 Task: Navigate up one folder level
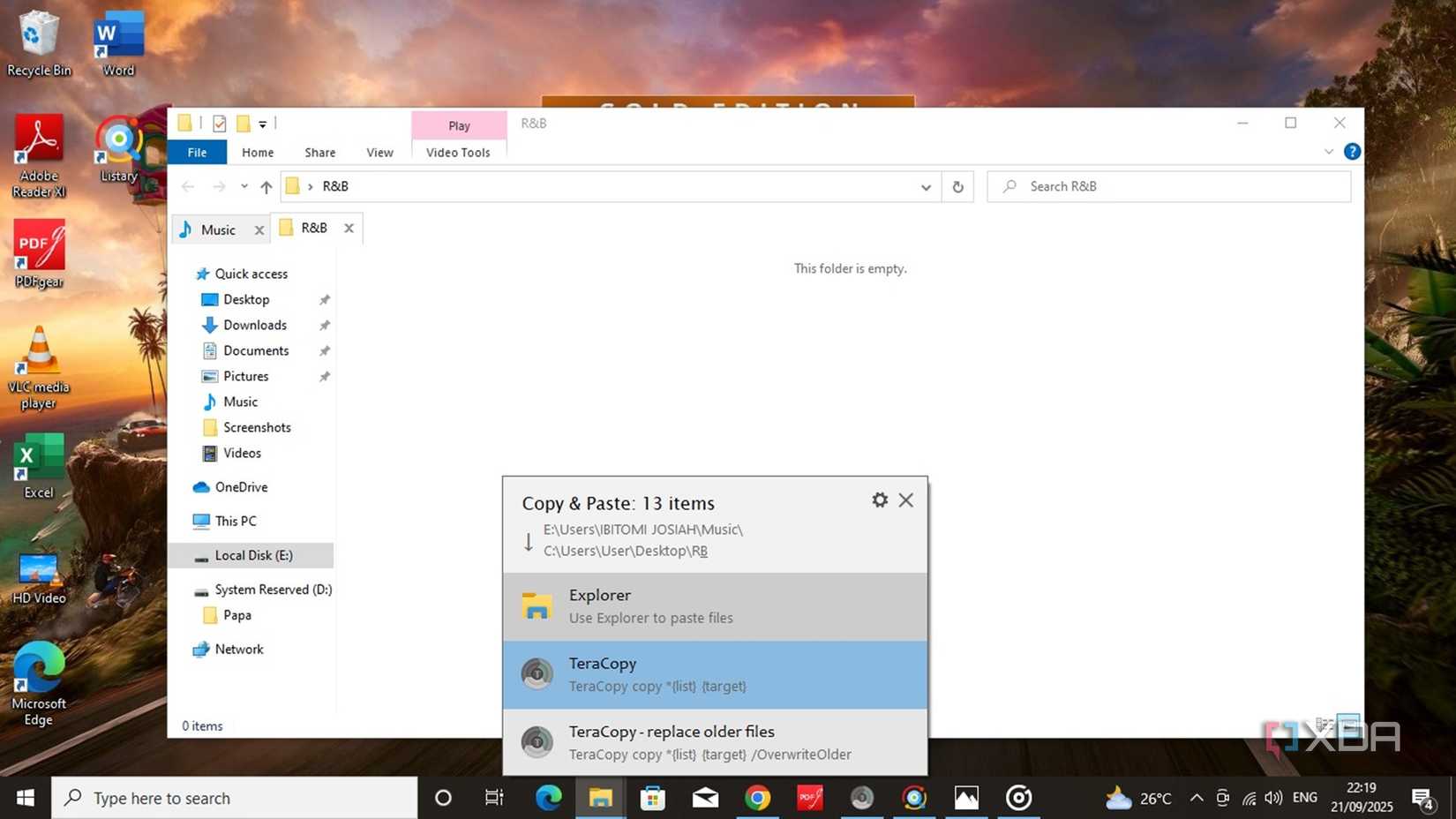pos(266,186)
